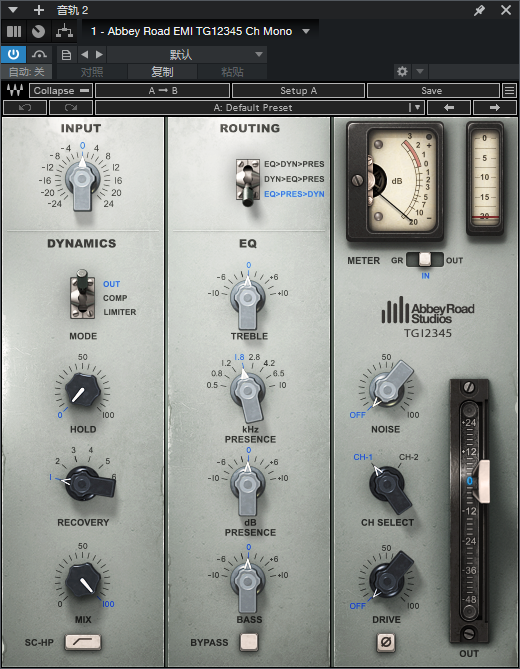Click the undo arrow button
Image resolution: width=520 pixels, height=669 pixels.
click(25, 108)
